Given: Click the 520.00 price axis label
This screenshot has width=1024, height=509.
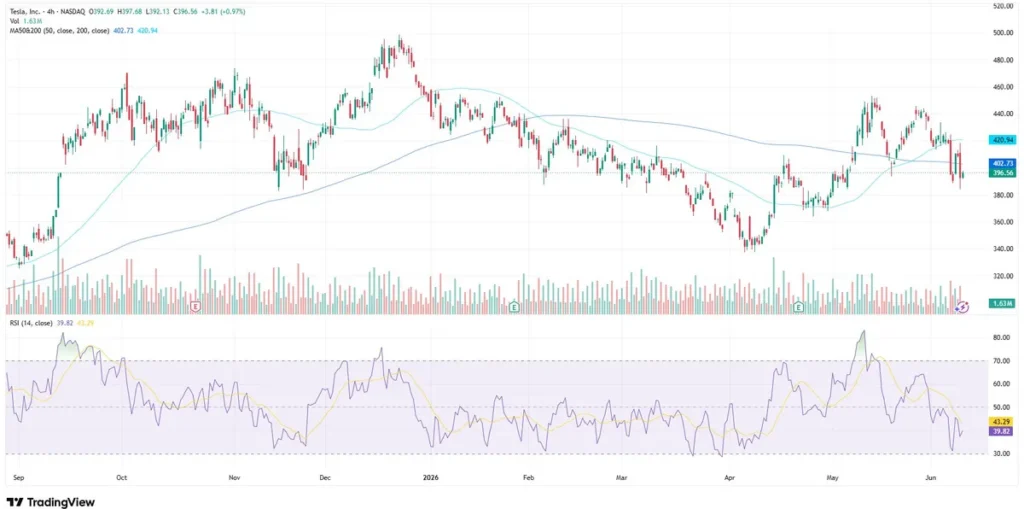Looking at the screenshot, I should (1003, 6).
